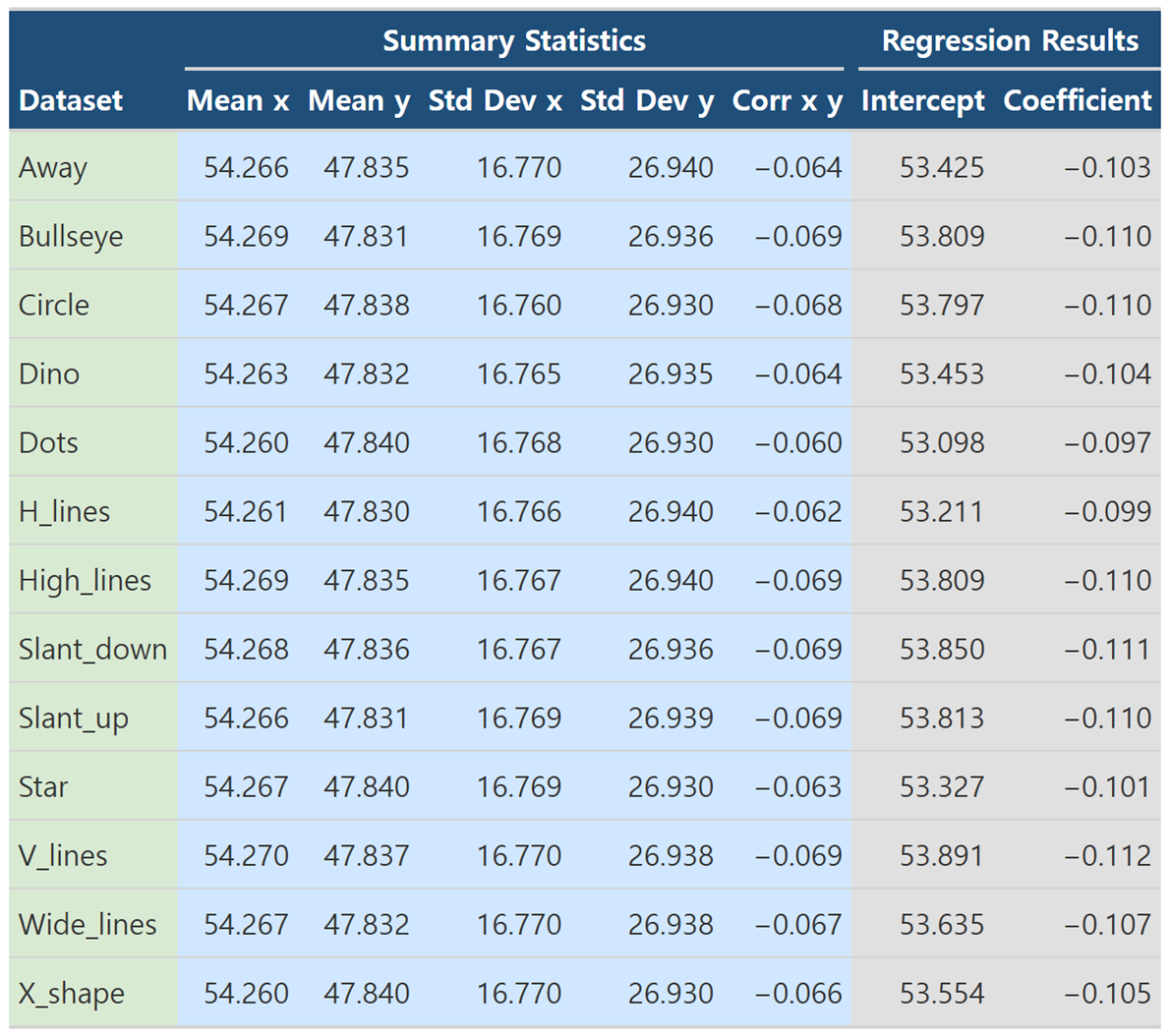Image resolution: width=1170 pixels, height=1036 pixels.
Task: Click the Mean x column header
Action: (x=238, y=100)
